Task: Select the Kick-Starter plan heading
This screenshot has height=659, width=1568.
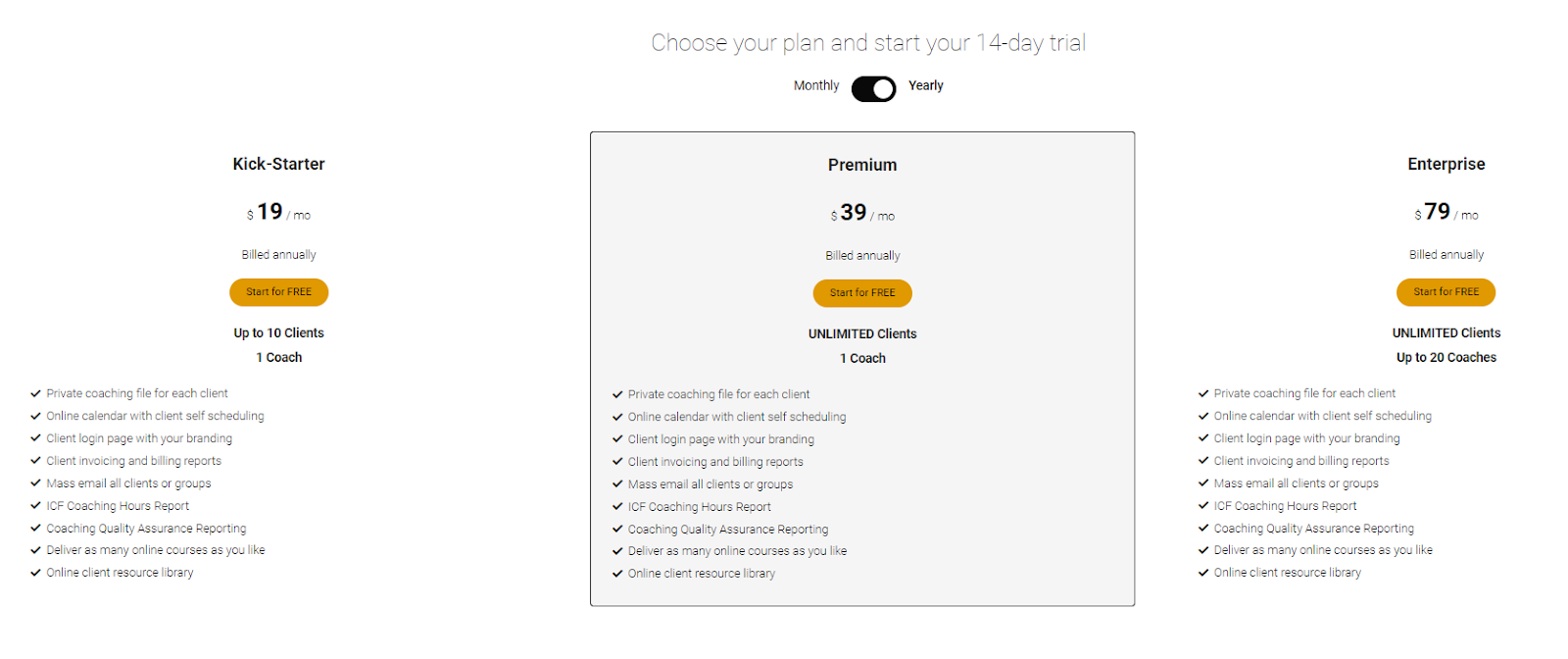Action: [278, 164]
